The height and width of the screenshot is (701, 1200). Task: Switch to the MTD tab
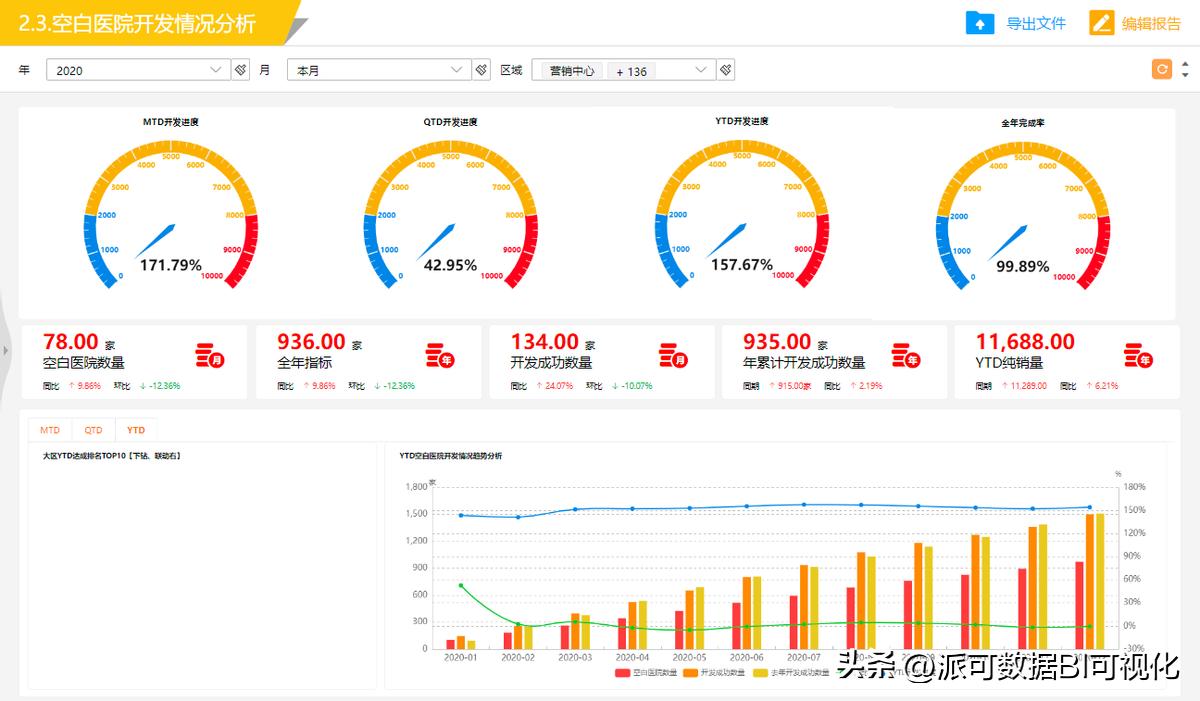point(50,430)
